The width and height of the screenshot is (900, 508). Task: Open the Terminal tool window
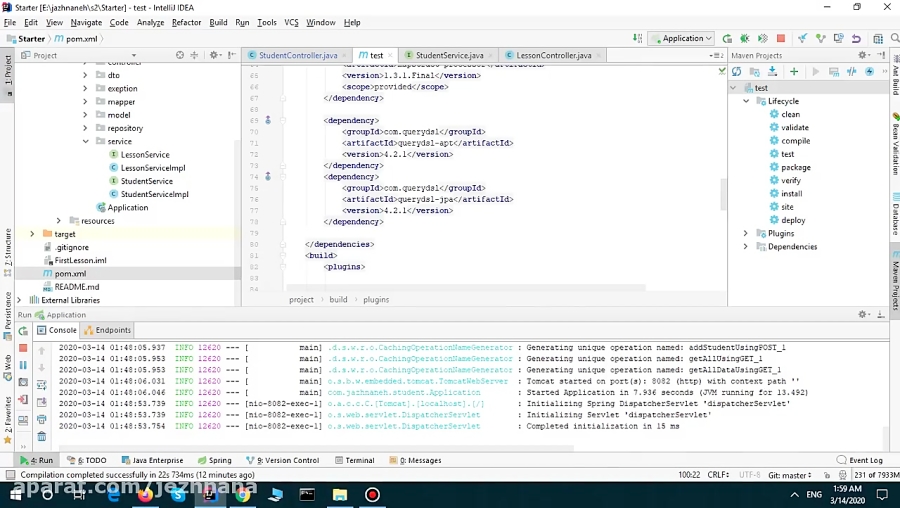354,460
